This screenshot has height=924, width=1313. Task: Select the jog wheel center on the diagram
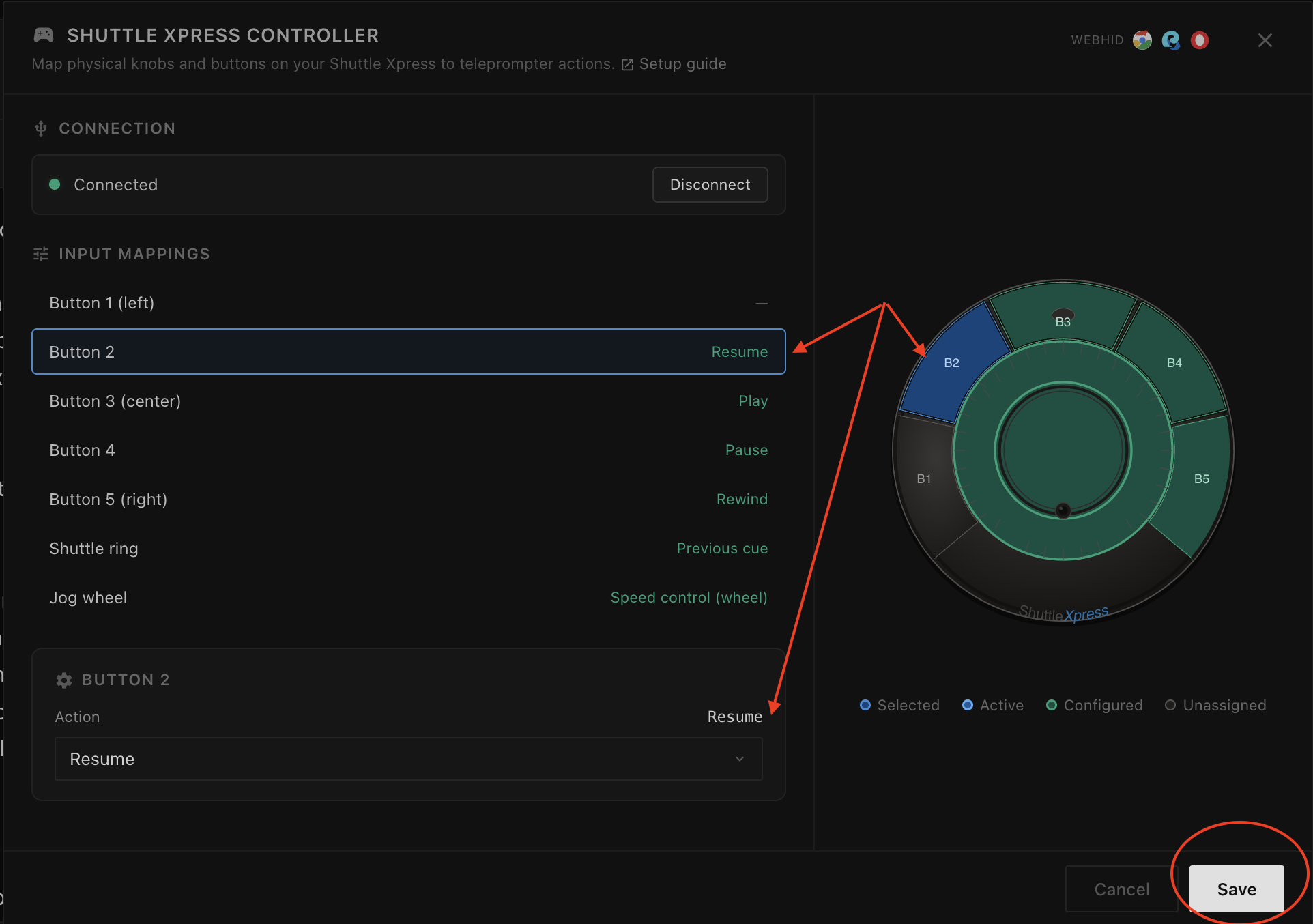tap(1063, 450)
